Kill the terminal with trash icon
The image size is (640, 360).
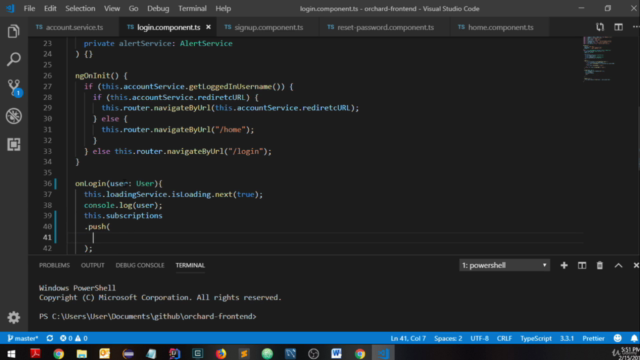600,265
